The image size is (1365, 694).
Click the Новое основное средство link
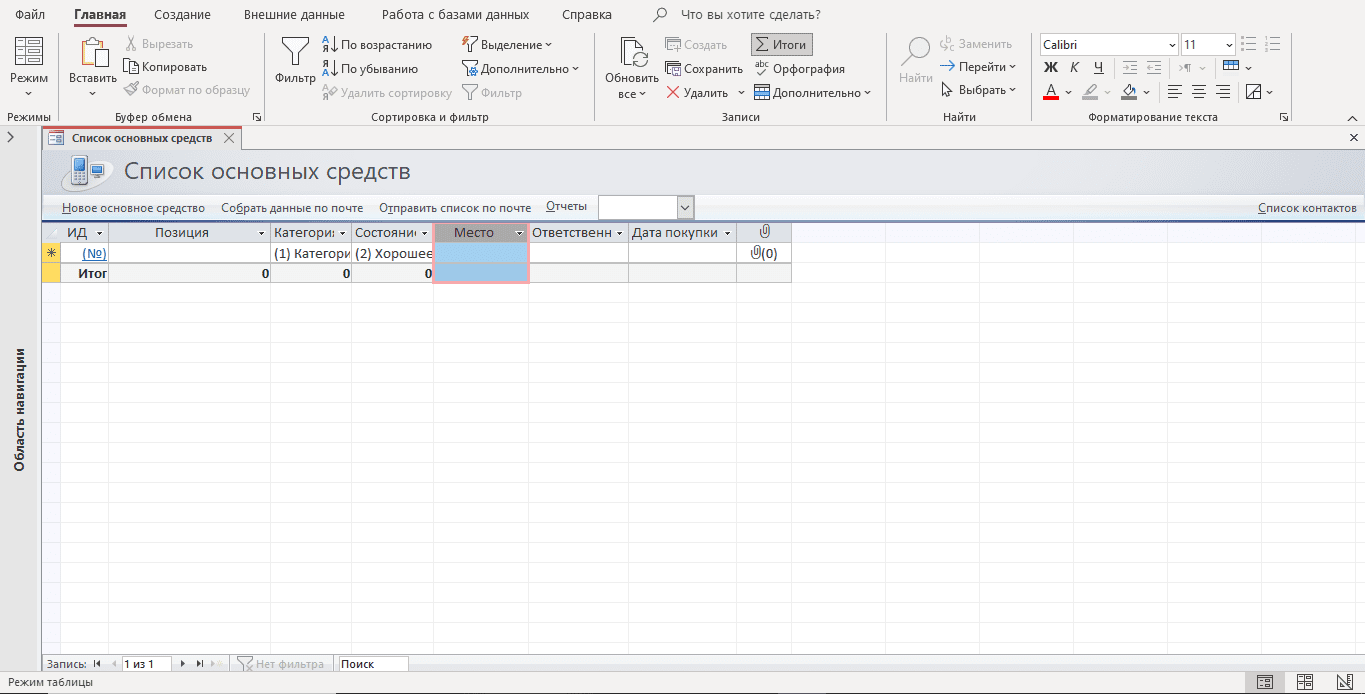tap(133, 208)
